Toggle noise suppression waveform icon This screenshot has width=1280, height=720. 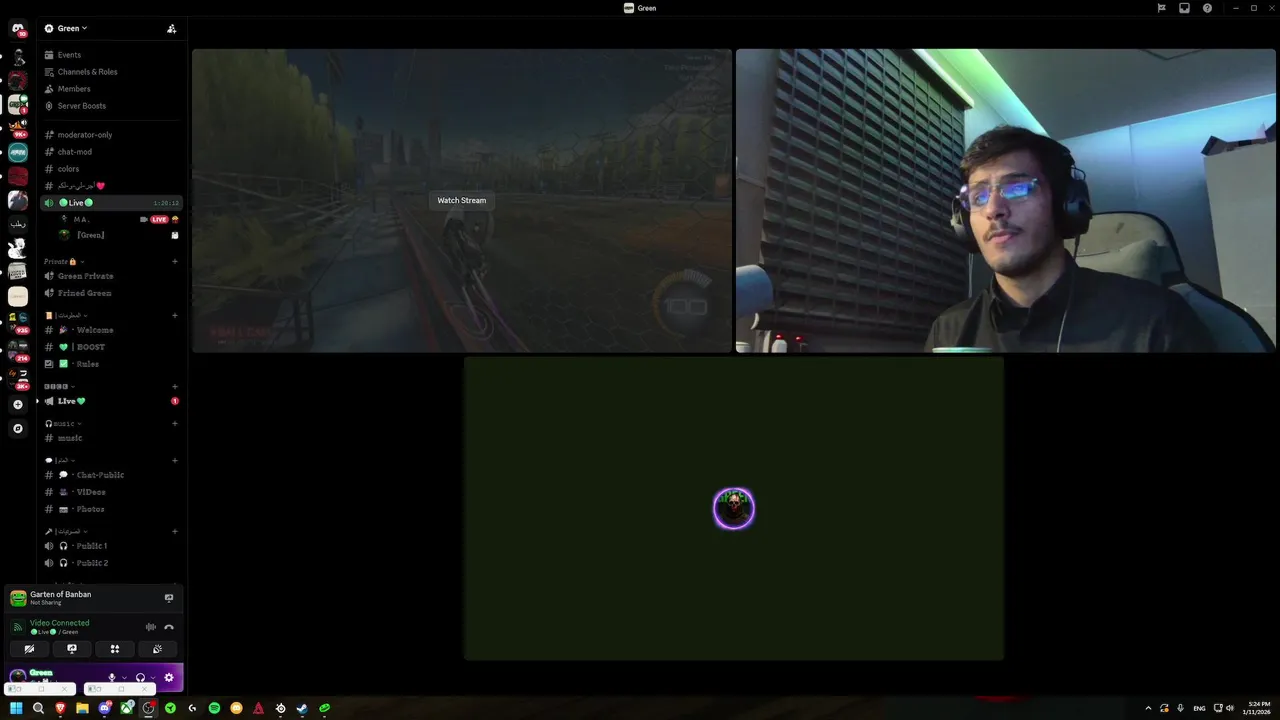point(151,627)
